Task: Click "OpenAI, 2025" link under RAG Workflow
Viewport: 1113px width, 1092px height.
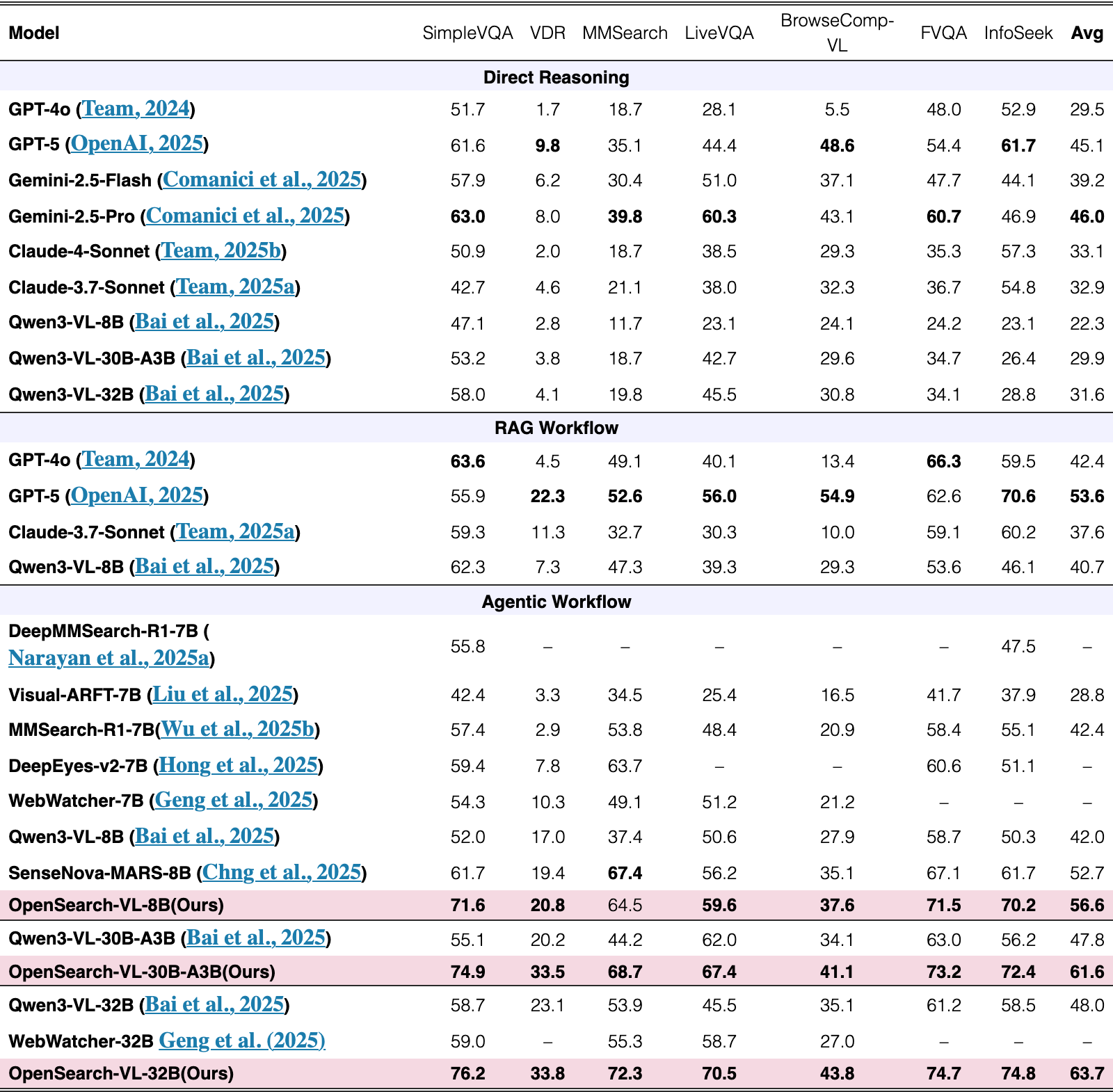Action: [137, 495]
